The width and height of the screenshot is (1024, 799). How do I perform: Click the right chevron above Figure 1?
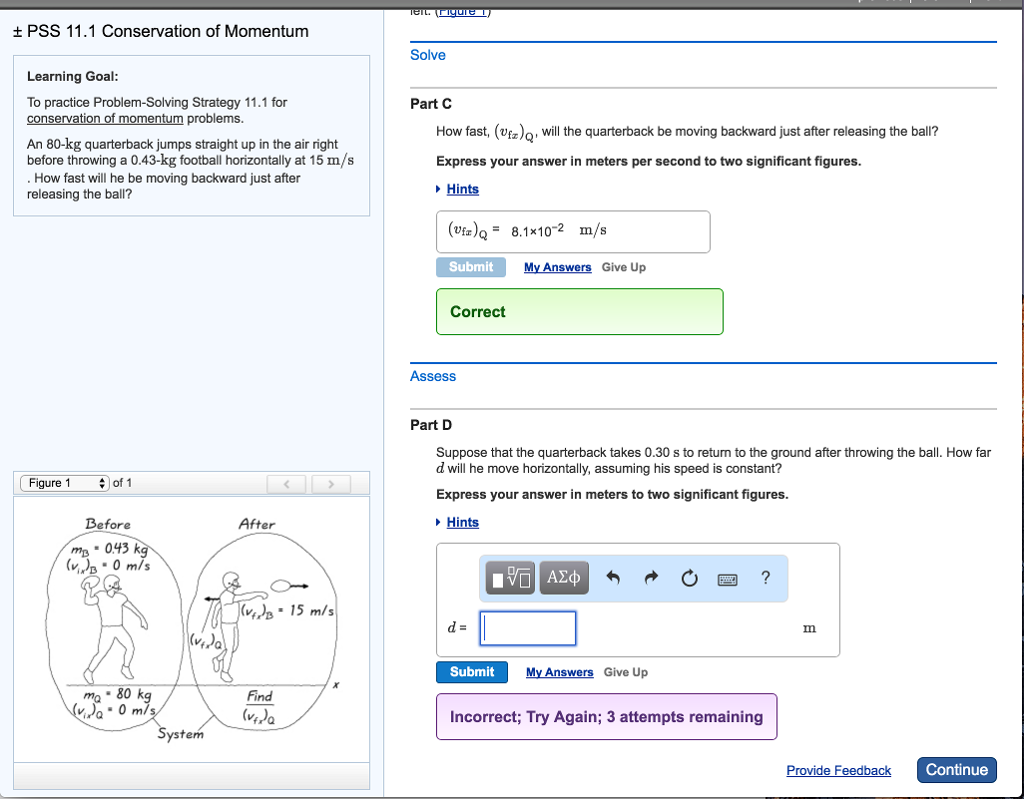[330, 483]
